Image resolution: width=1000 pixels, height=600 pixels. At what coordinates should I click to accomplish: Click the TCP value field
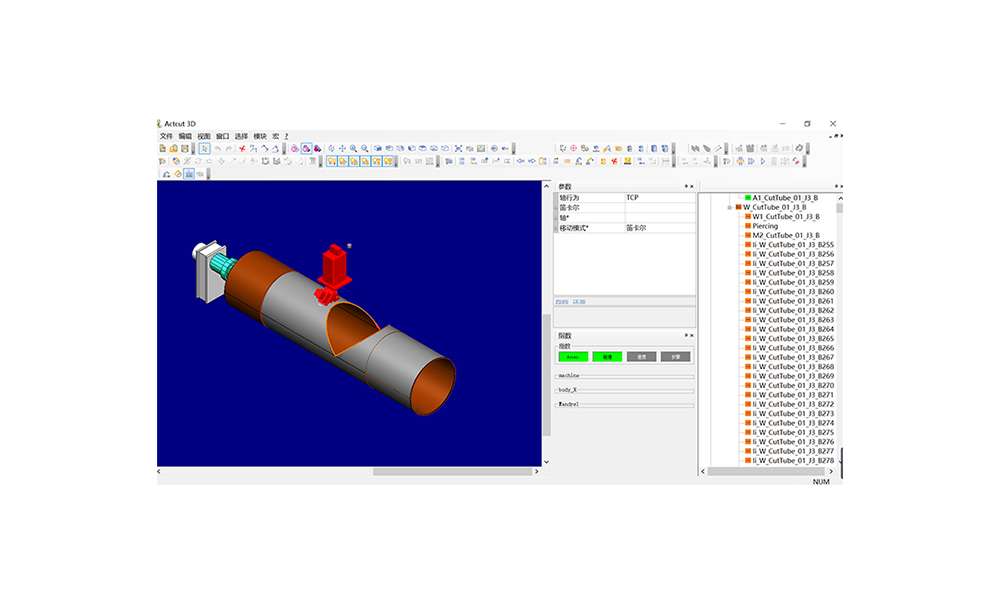point(660,198)
